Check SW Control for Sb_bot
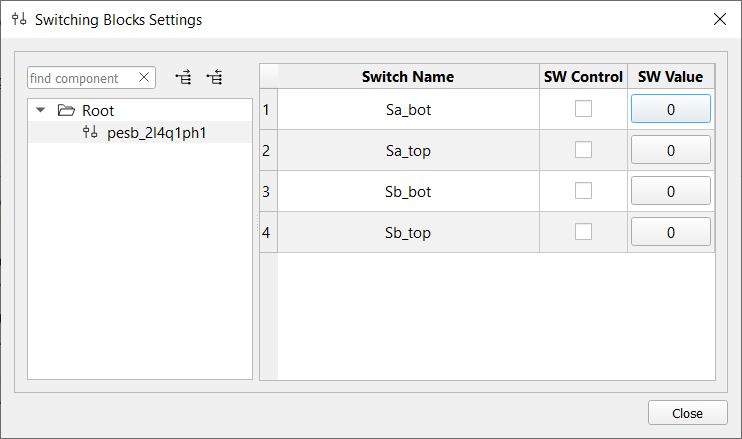Image resolution: width=742 pixels, height=439 pixels. pos(583,191)
